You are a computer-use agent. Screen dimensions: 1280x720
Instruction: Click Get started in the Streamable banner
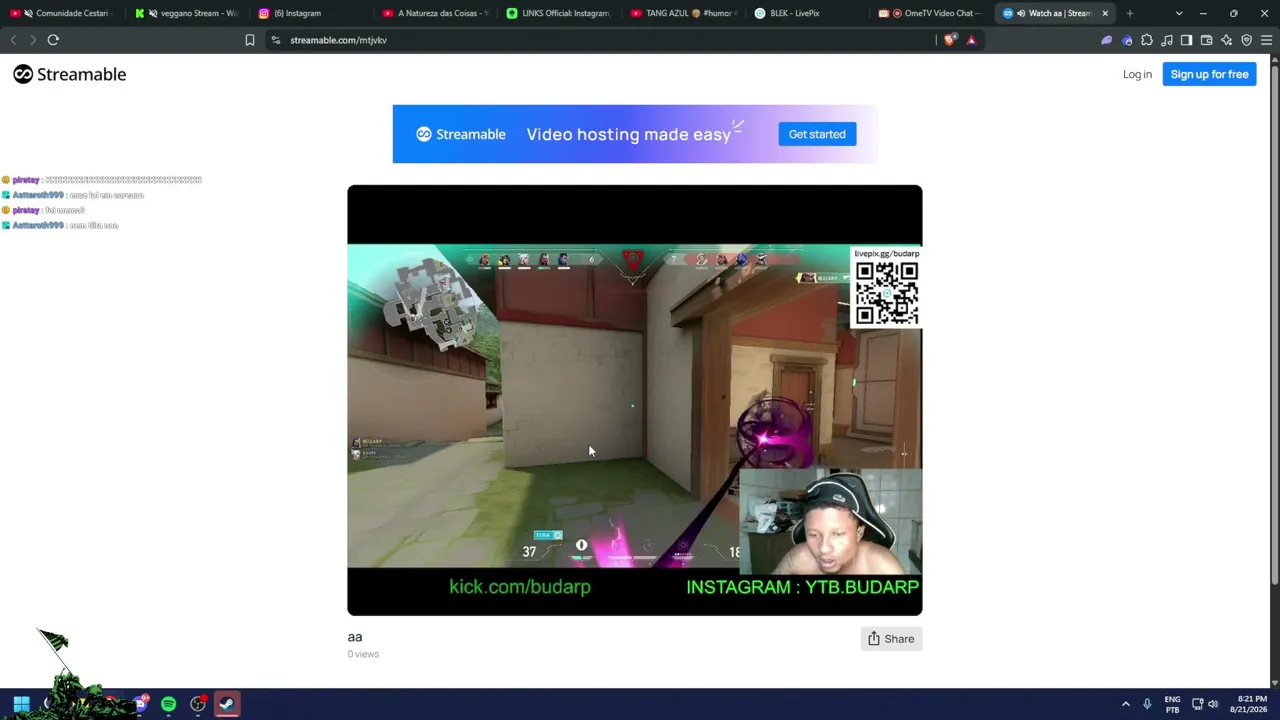[x=817, y=134]
